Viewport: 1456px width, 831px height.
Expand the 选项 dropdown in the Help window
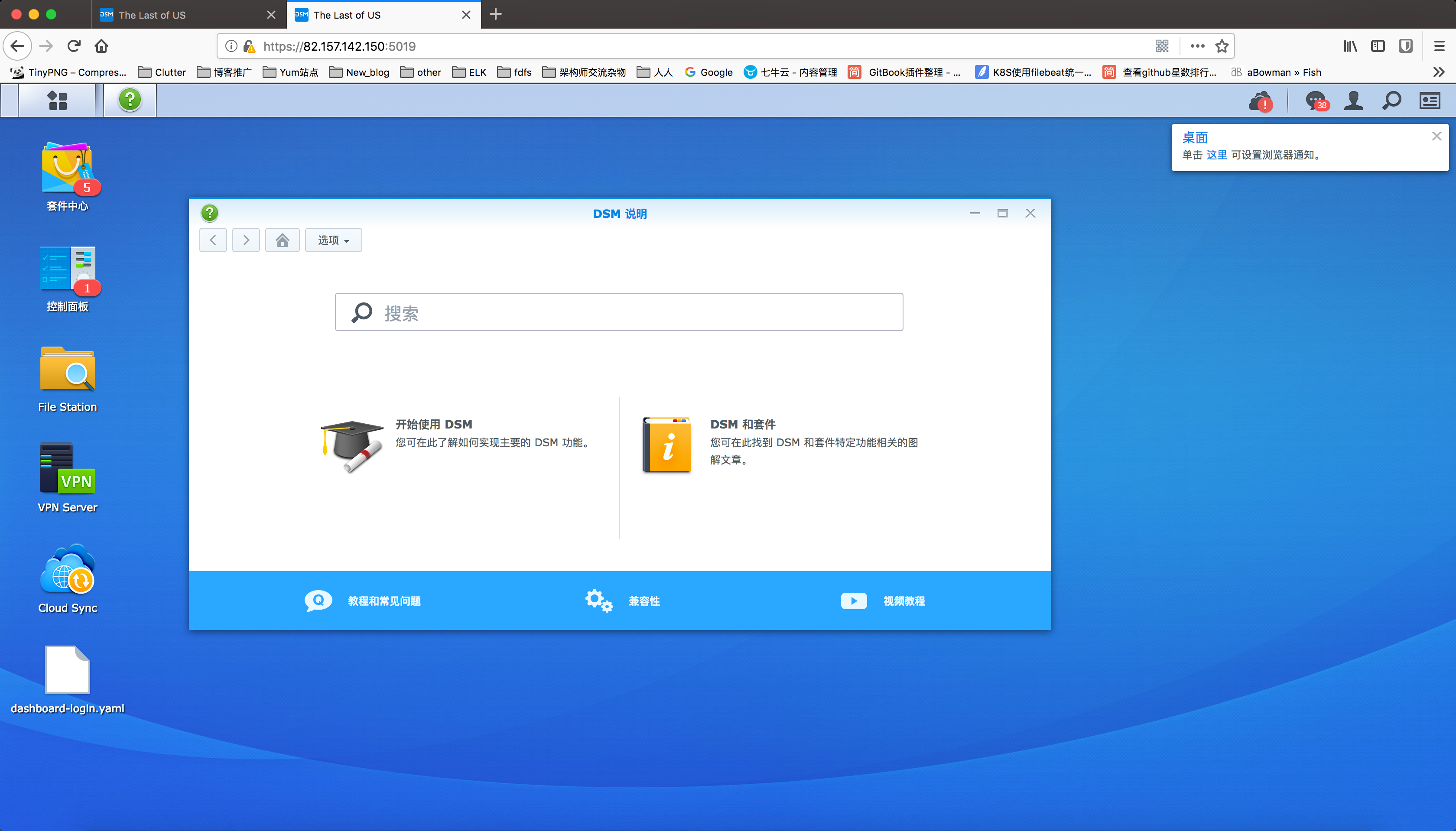click(x=333, y=240)
